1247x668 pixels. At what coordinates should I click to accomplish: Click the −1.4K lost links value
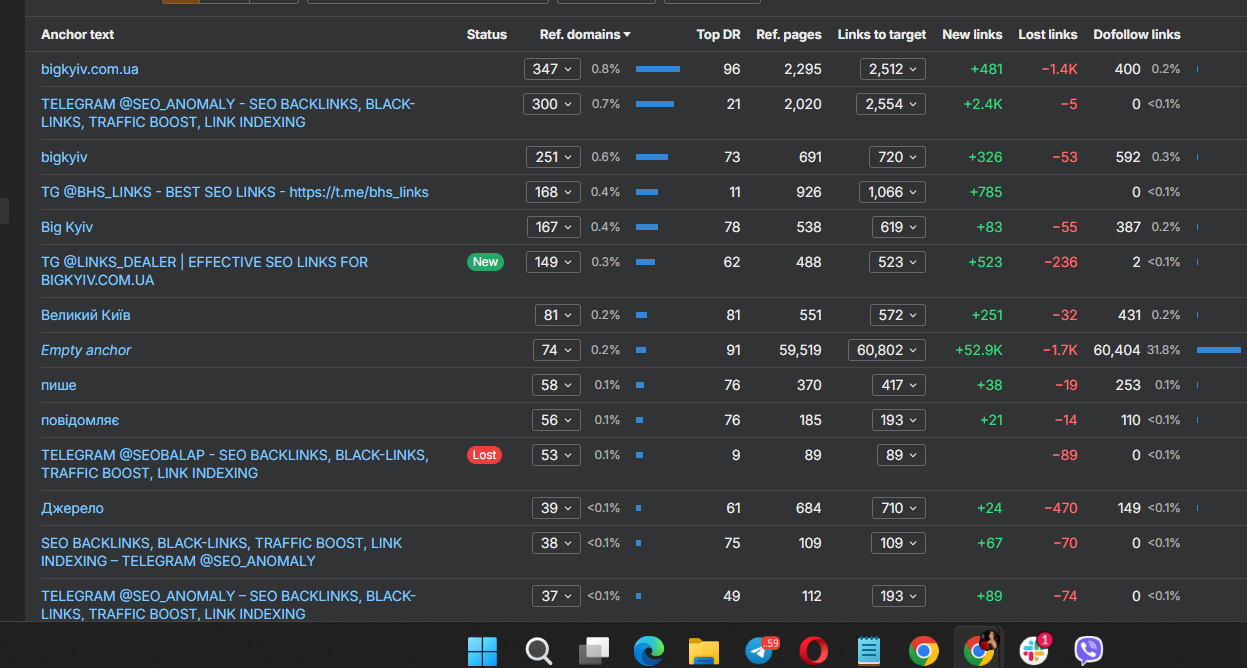tap(1059, 69)
